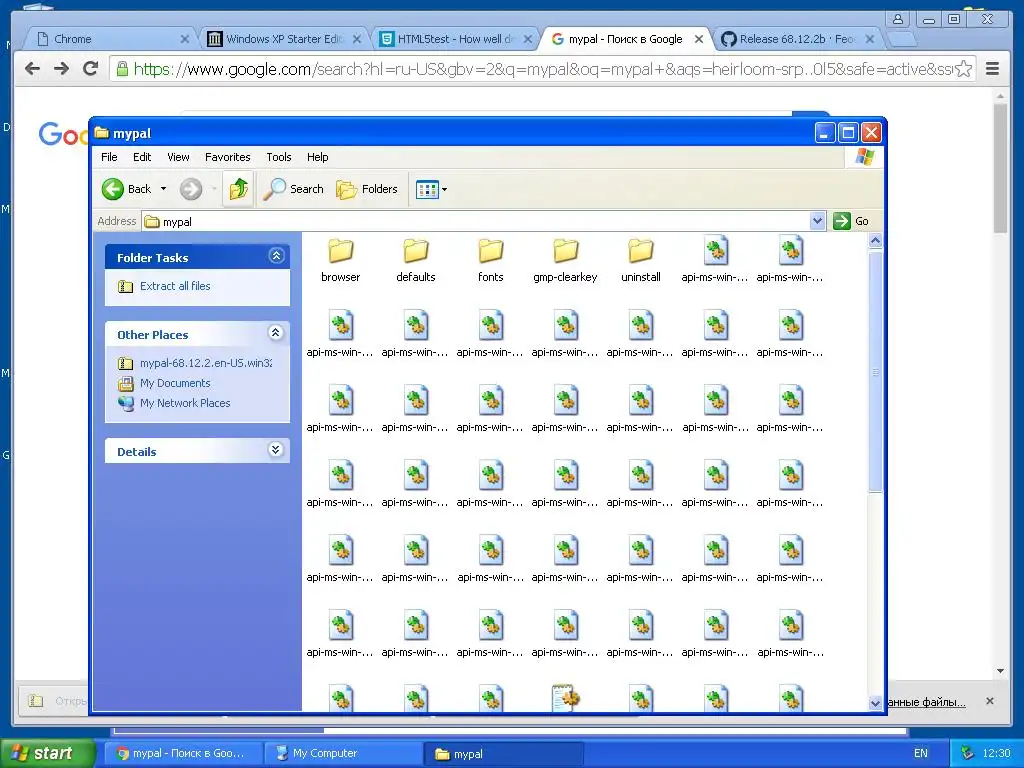Open the browser folder icon

[340, 251]
